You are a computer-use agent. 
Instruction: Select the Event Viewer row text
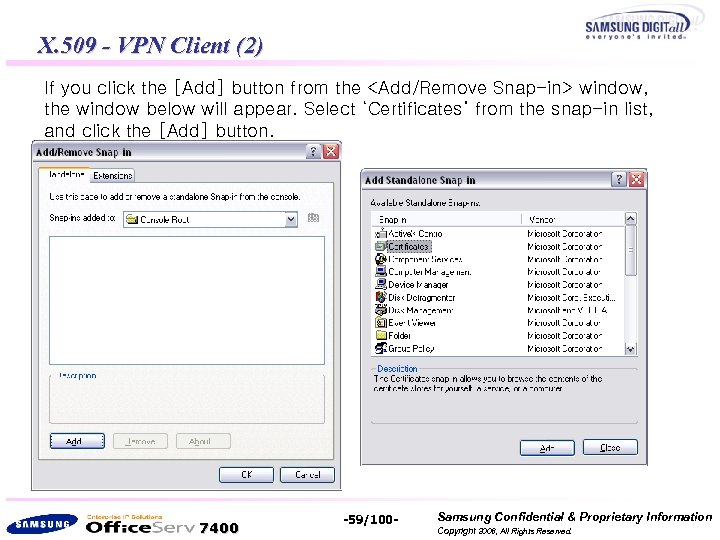pos(412,323)
